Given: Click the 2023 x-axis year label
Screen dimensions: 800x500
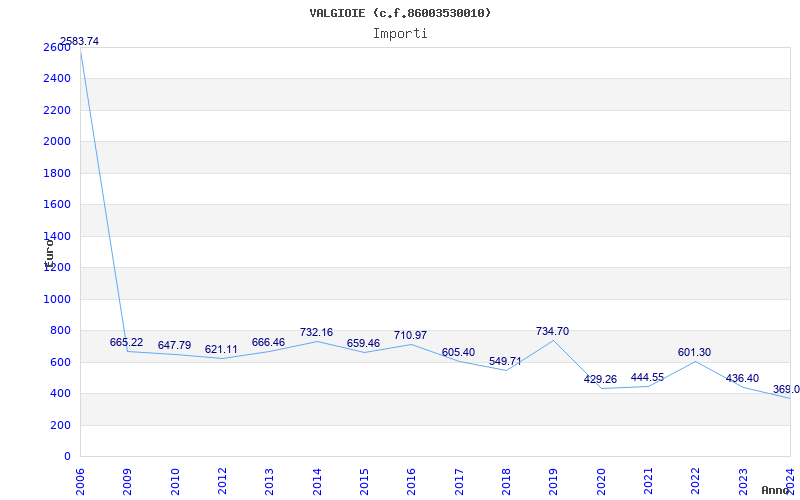Looking at the screenshot, I should tap(743, 481).
